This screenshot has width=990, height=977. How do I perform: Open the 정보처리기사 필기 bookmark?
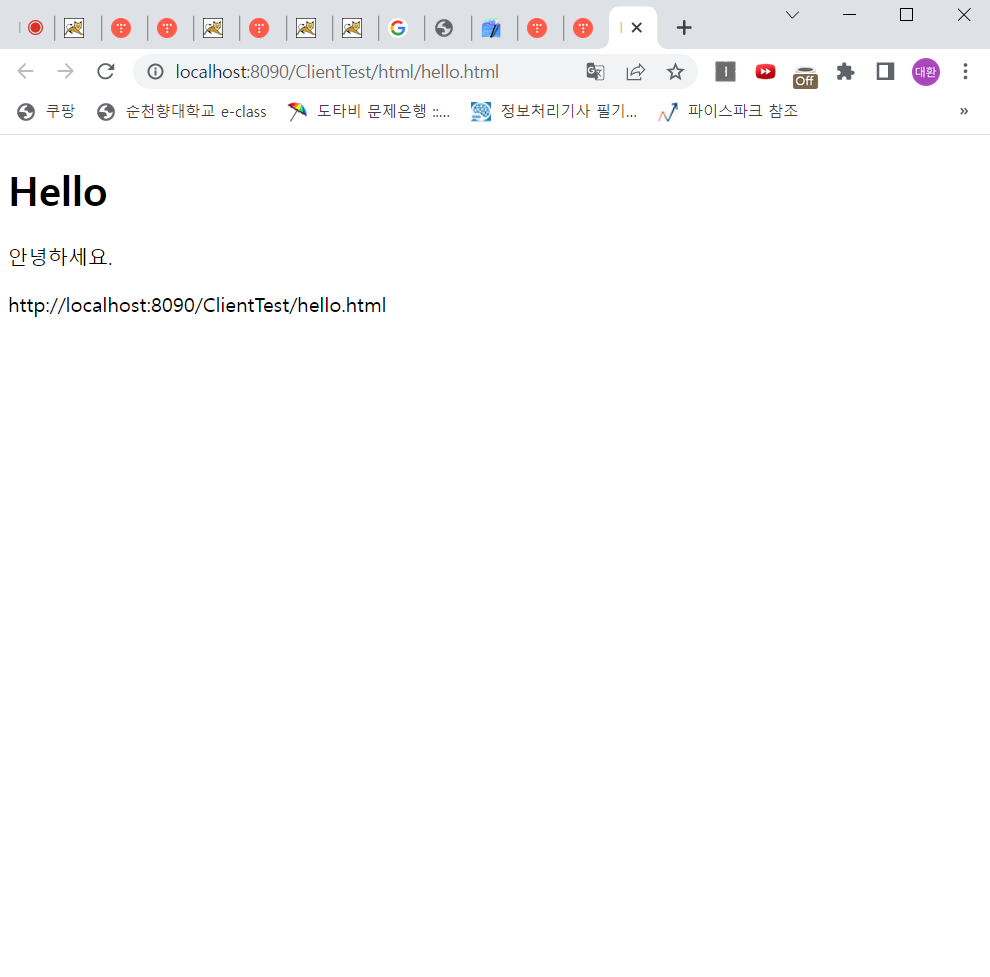pos(554,112)
